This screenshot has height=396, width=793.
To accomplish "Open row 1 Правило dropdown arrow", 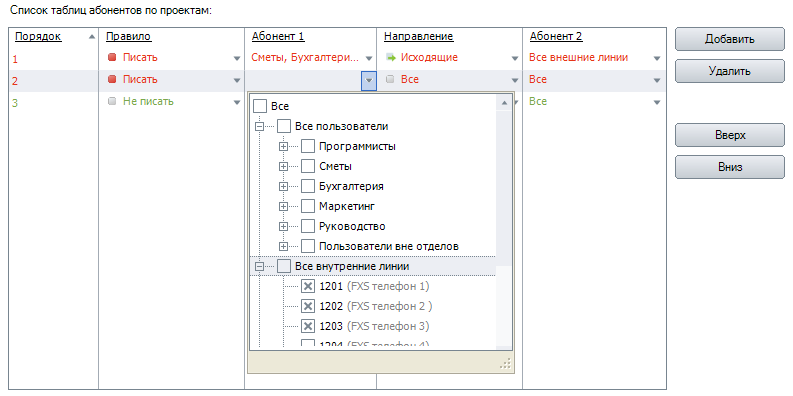I will pyautogui.click(x=237, y=58).
